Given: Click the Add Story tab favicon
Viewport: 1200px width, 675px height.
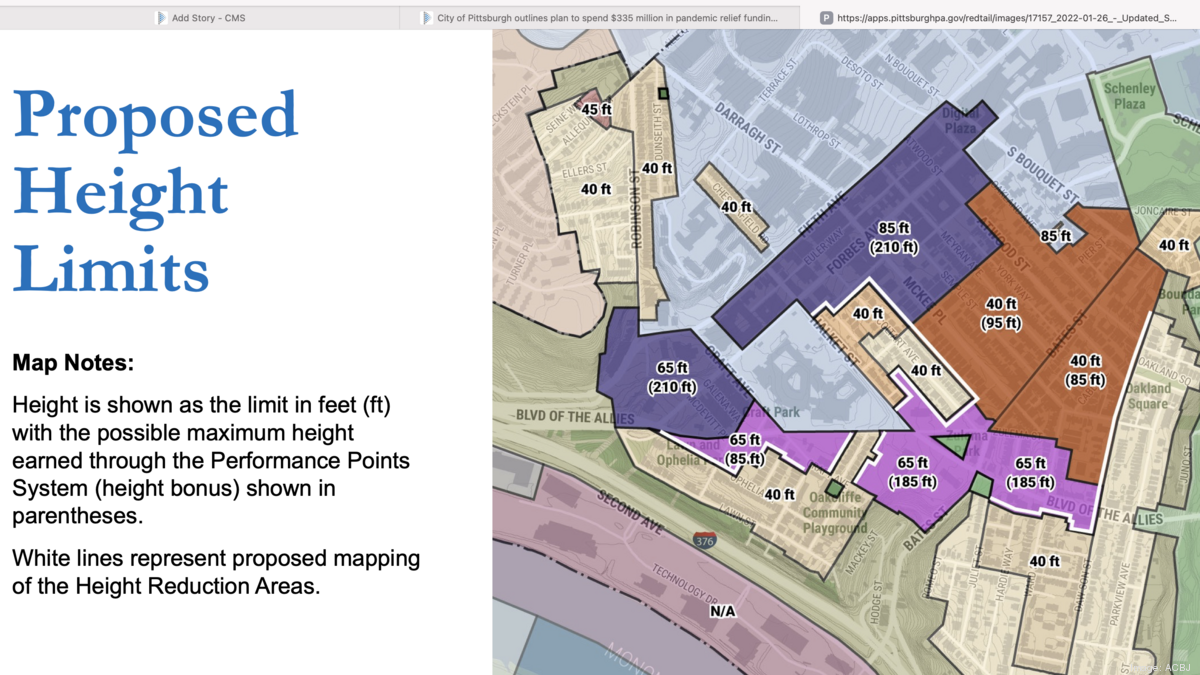Looking at the screenshot, I should (160, 17).
